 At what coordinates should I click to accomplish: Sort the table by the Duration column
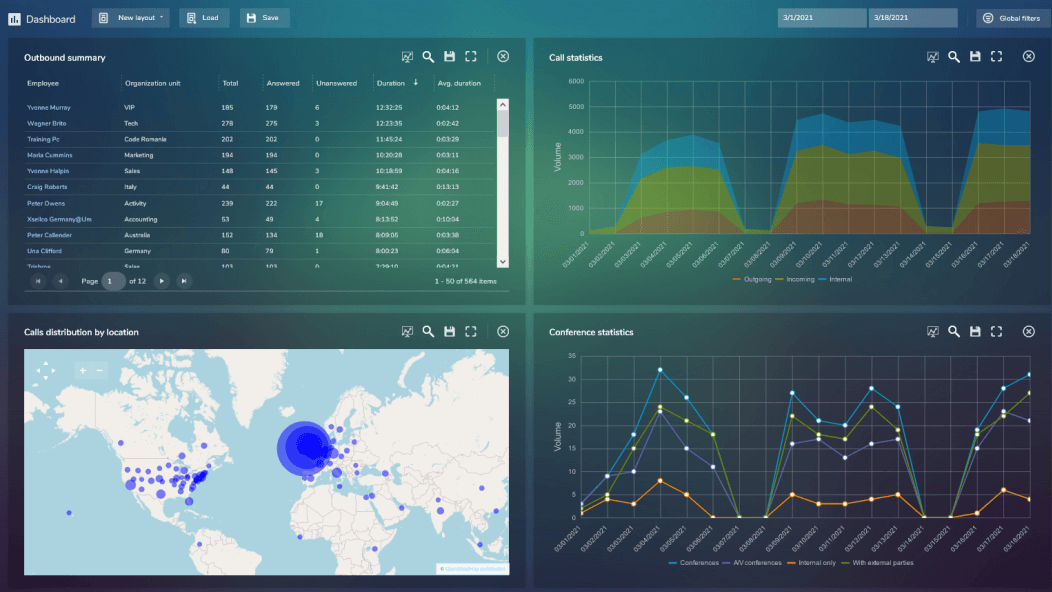pos(393,83)
